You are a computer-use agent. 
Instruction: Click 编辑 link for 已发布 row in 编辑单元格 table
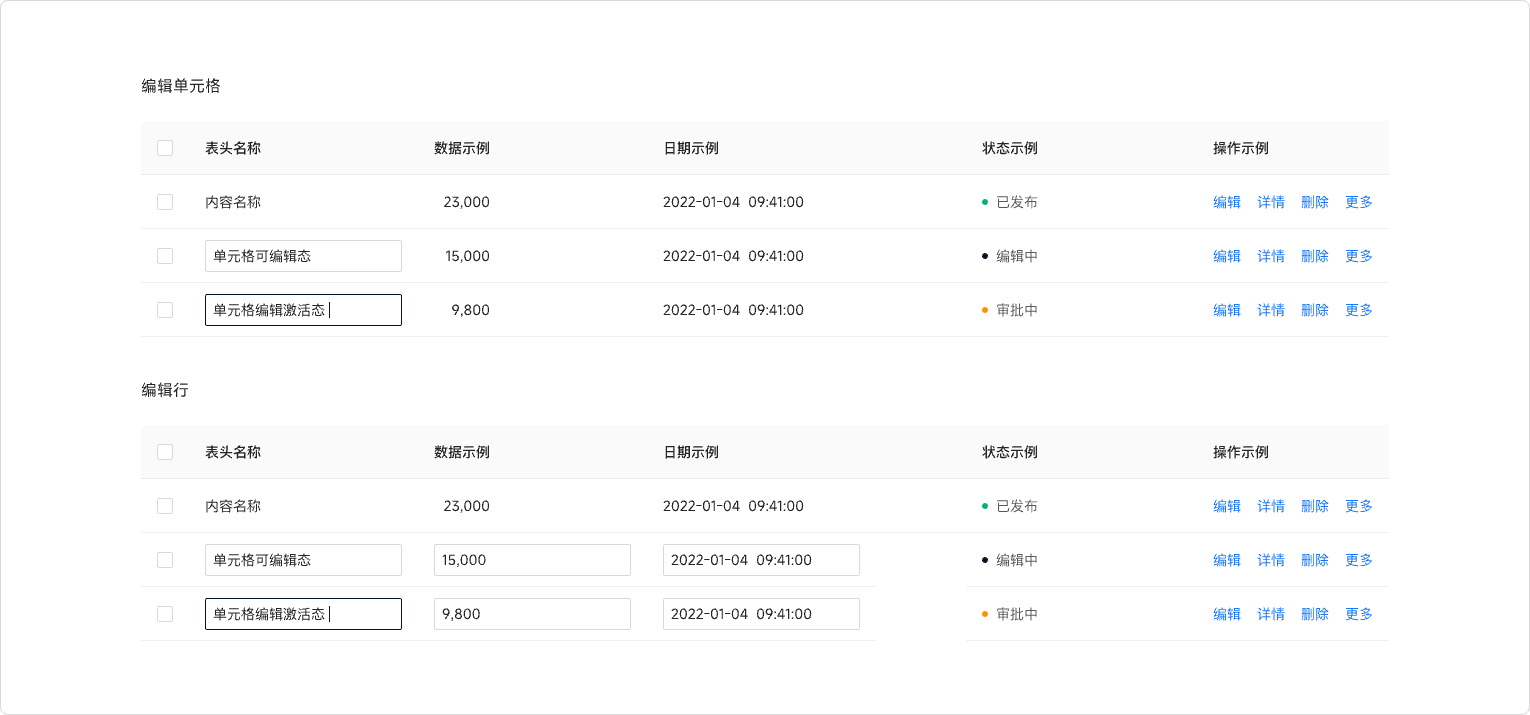1227,202
